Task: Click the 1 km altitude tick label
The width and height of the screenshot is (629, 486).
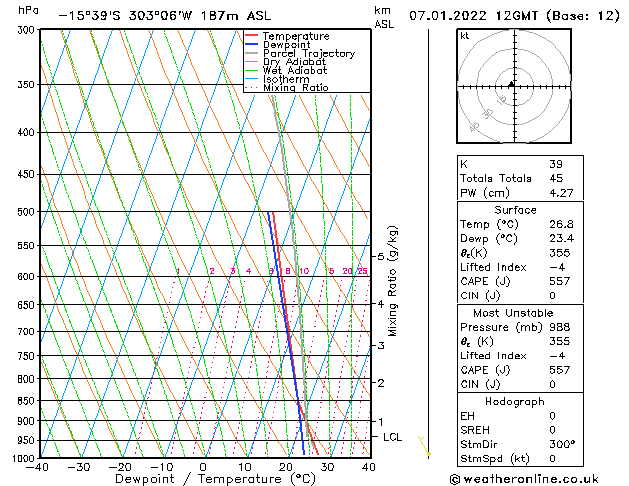Action: tap(381, 422)
